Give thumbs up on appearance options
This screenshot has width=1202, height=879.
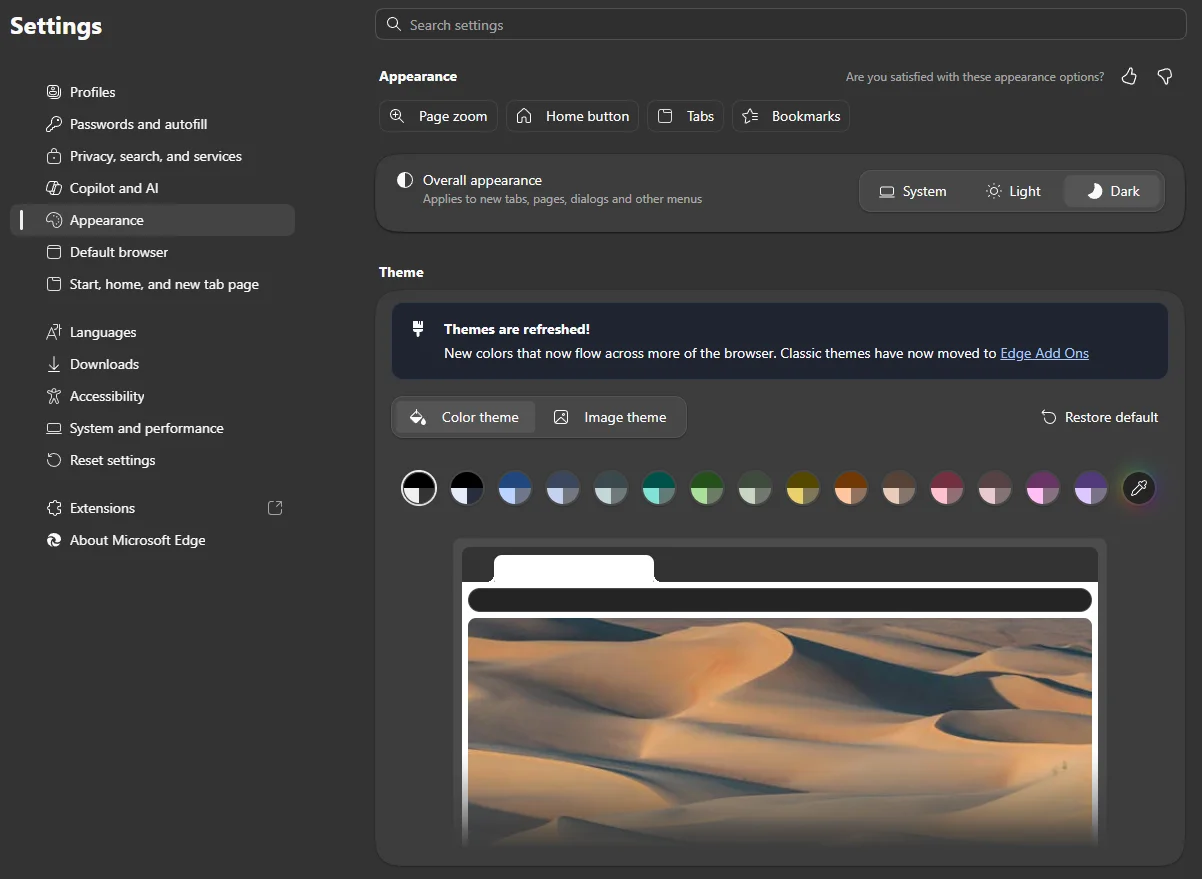1129,76
